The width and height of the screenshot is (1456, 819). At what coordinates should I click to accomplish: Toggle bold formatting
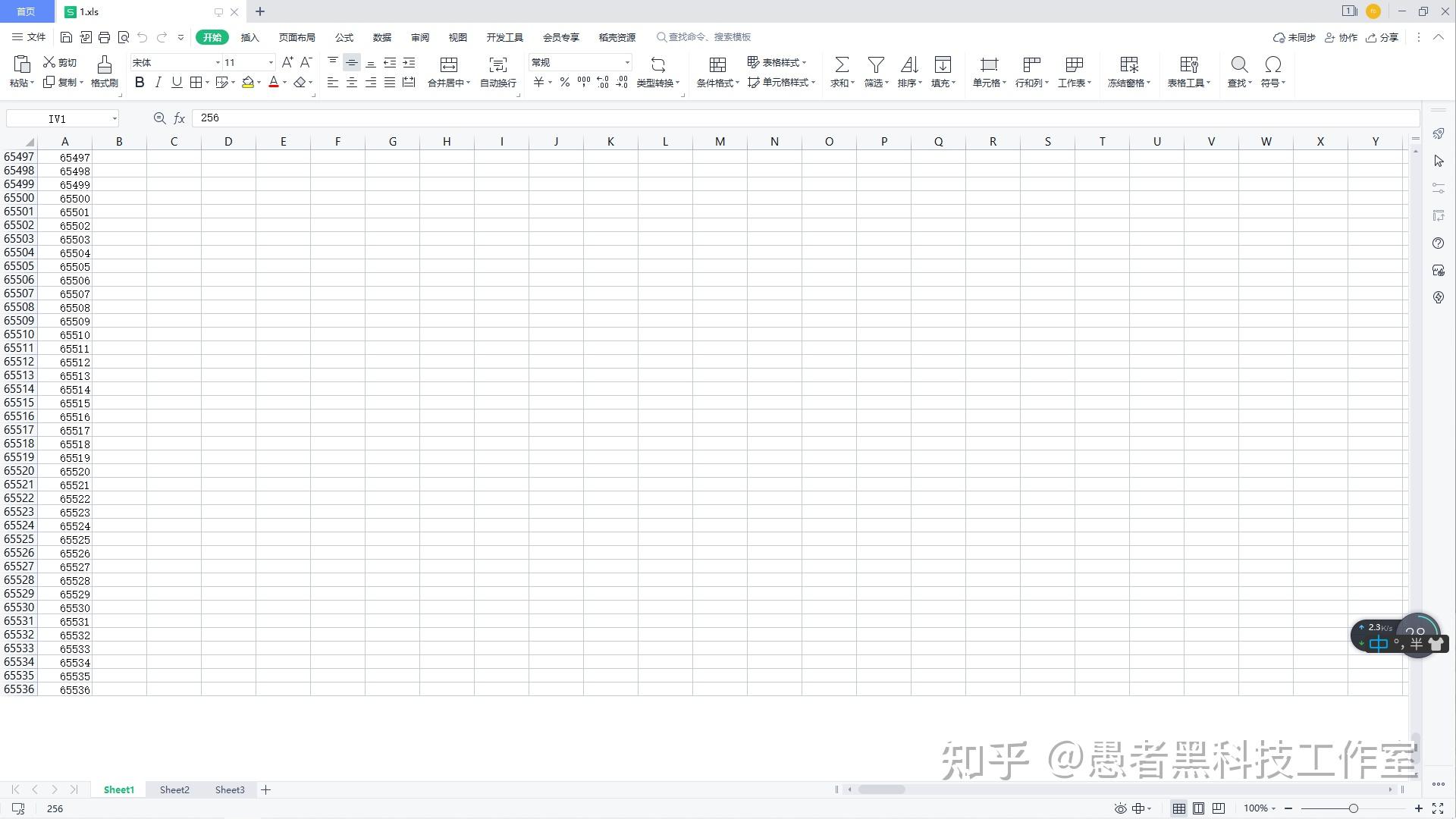139,82
